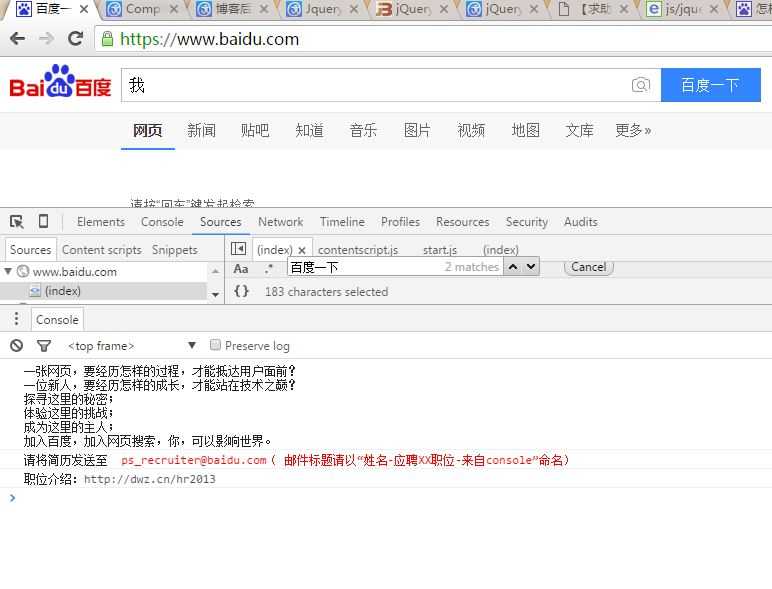The height and width of the screenshot is (589, 772).
Task: Open the Timeline panel
Action: 342,222
